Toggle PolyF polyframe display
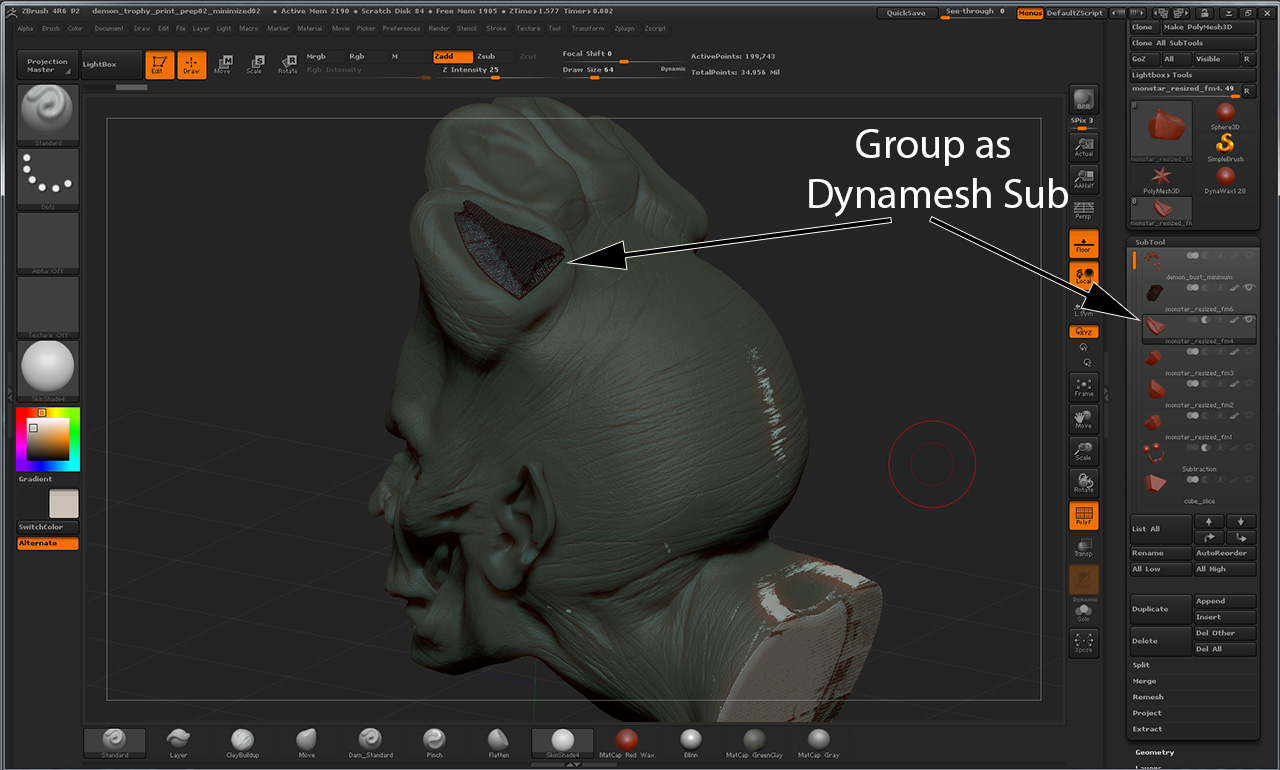This screenshot has height=770, width=1280. tap(1083, 515)
